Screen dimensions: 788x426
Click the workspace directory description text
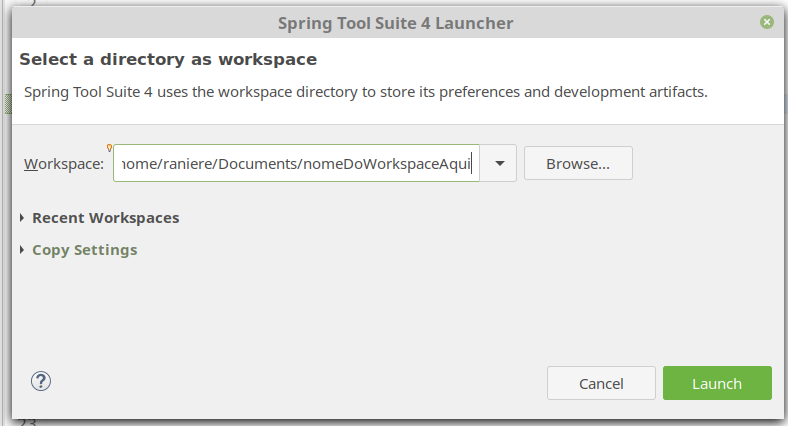pyautogui.click(x=365, y=92)
